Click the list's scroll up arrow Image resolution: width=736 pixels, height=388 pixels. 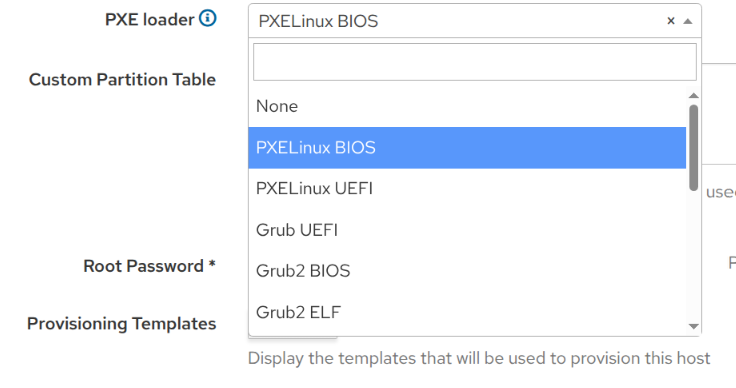[693, 96]
